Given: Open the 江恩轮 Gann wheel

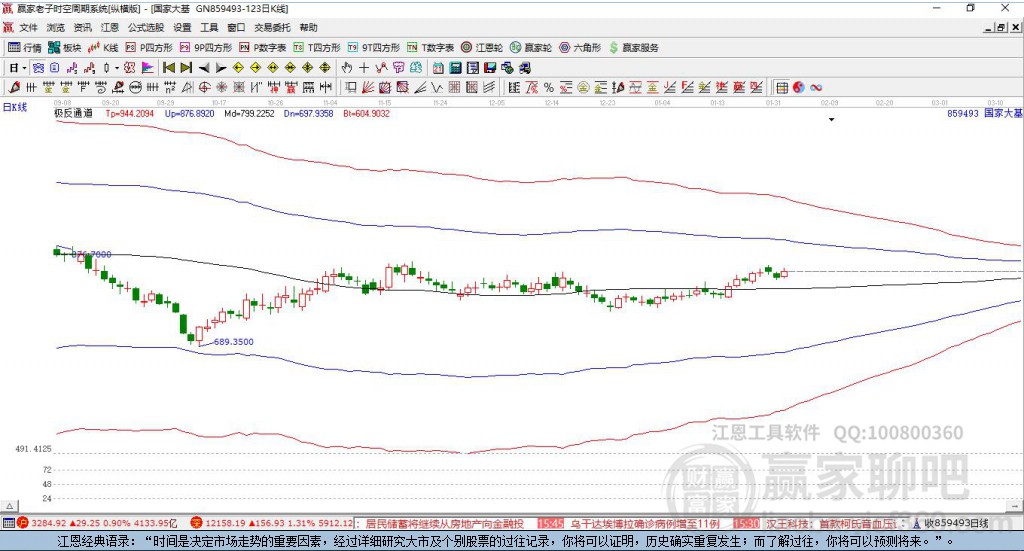Looking at the screenshot, I should tap(482, 48).
